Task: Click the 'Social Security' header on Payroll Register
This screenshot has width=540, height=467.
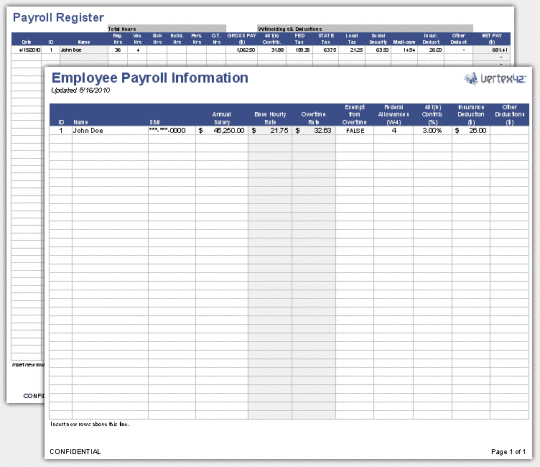Action: click(x=378, y=39)
